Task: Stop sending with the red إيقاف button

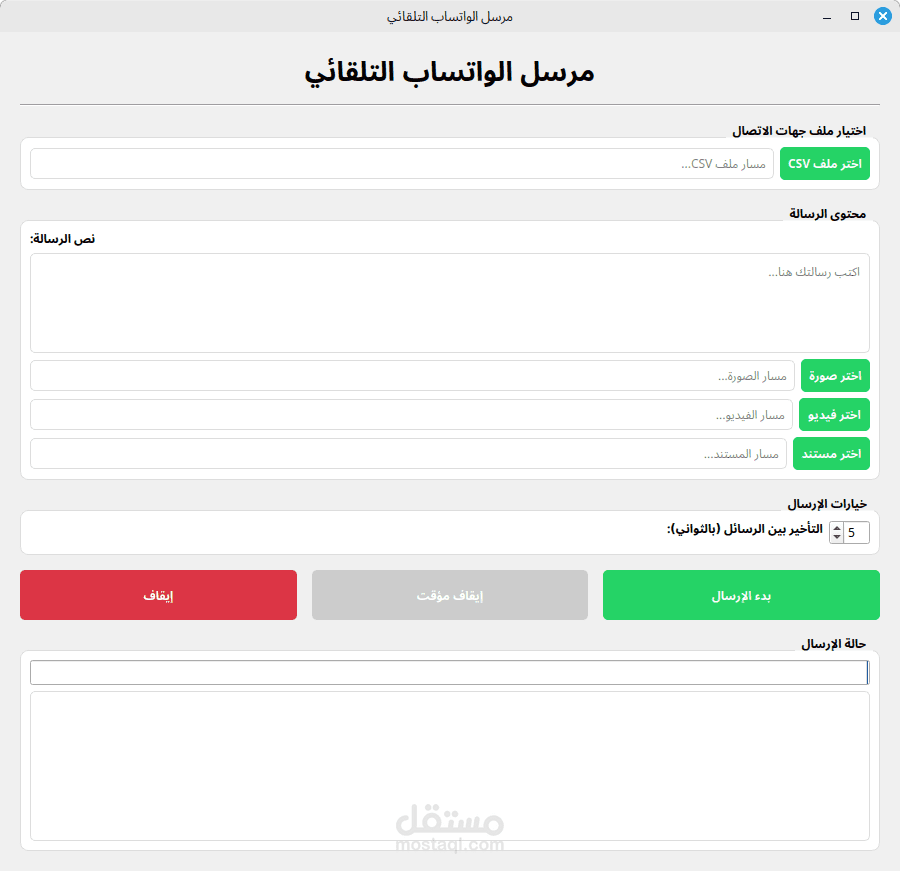Action: tap(158, 595)
